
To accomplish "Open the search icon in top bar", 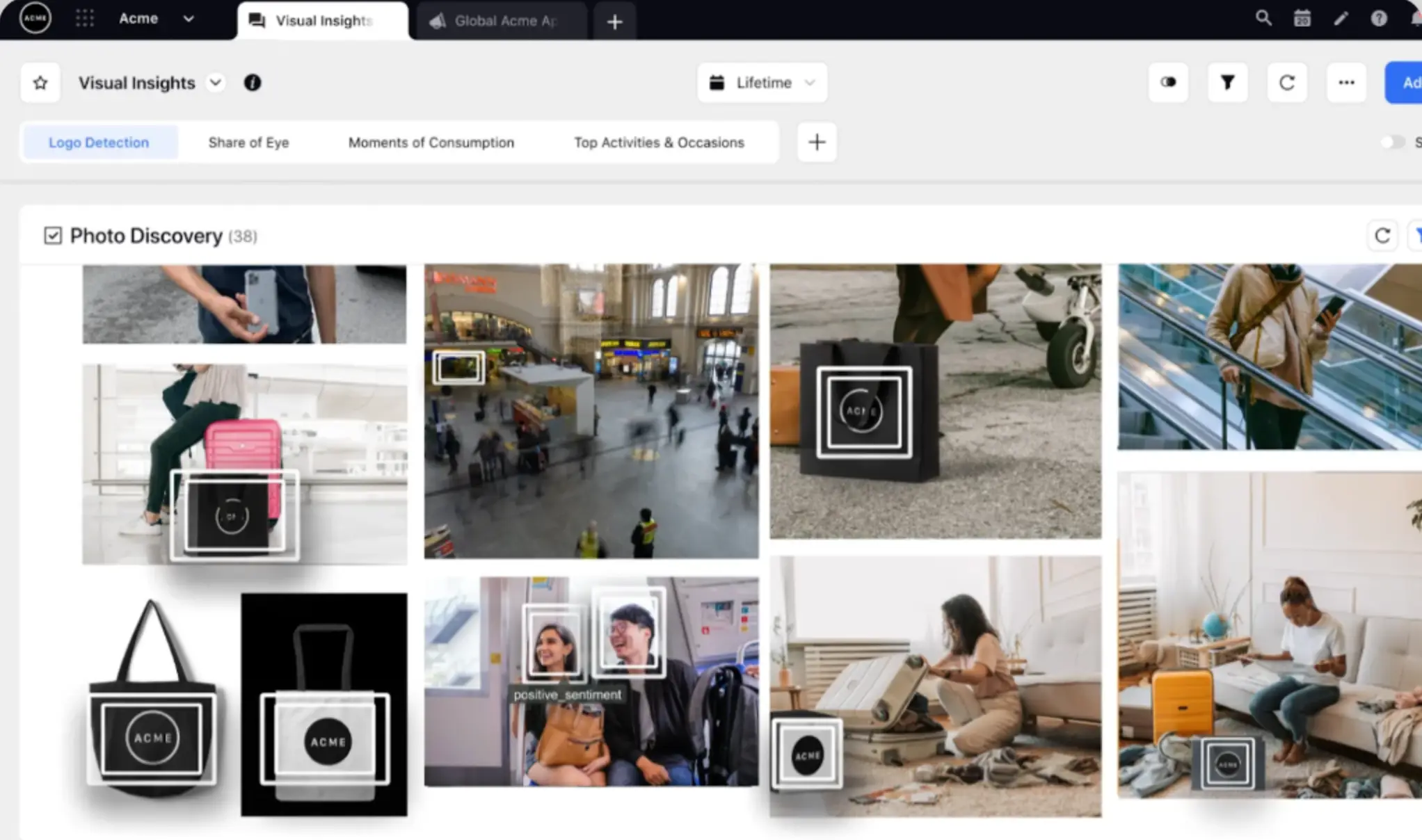I will click(x=1263, y=18).
